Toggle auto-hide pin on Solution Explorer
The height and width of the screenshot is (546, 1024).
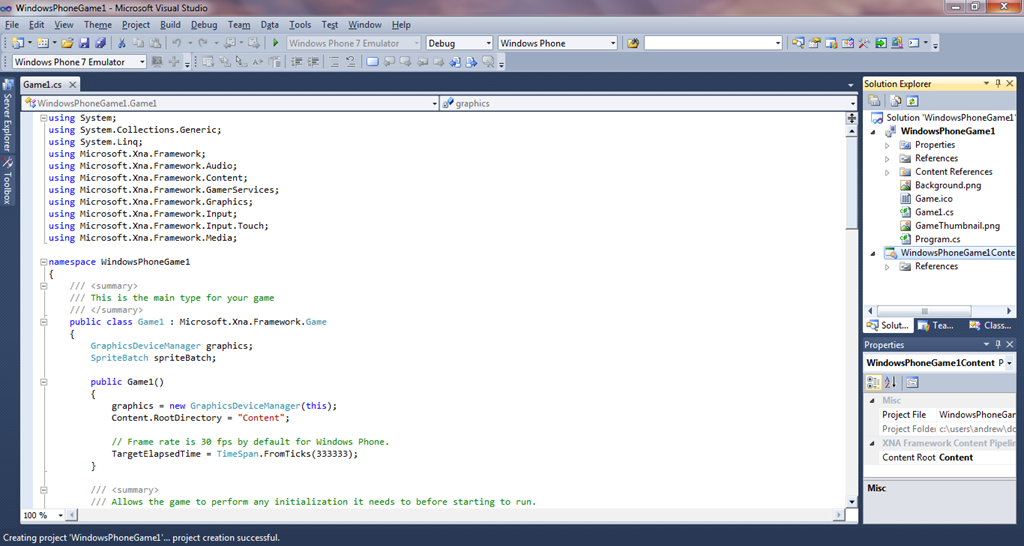998,84
